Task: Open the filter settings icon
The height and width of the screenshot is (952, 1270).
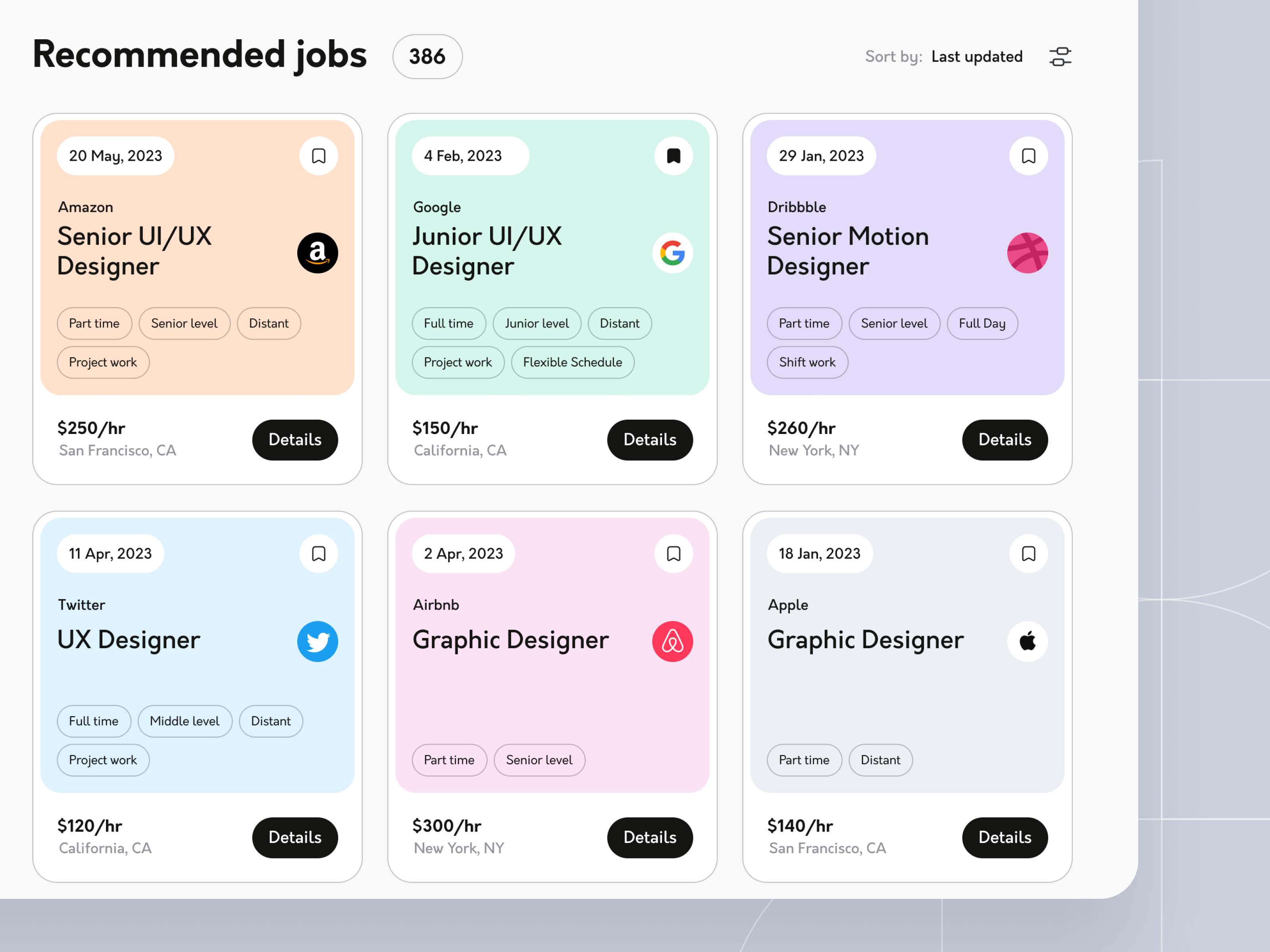Action: click(x=1060, y=56)
